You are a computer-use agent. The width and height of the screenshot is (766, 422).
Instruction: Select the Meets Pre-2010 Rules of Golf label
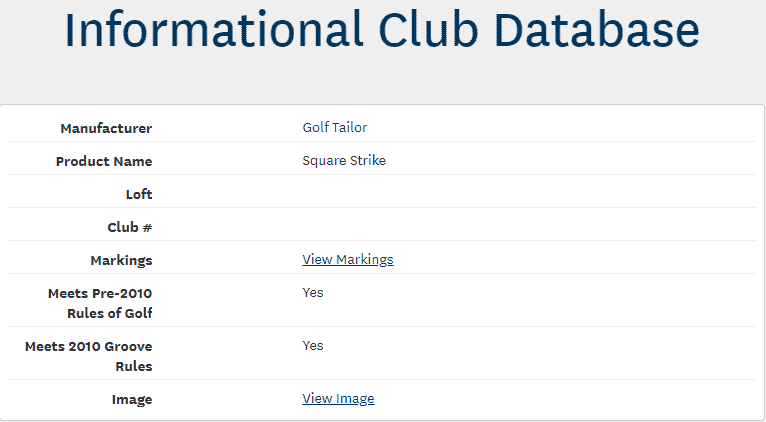pyautogui.click(x=100, y=303)
